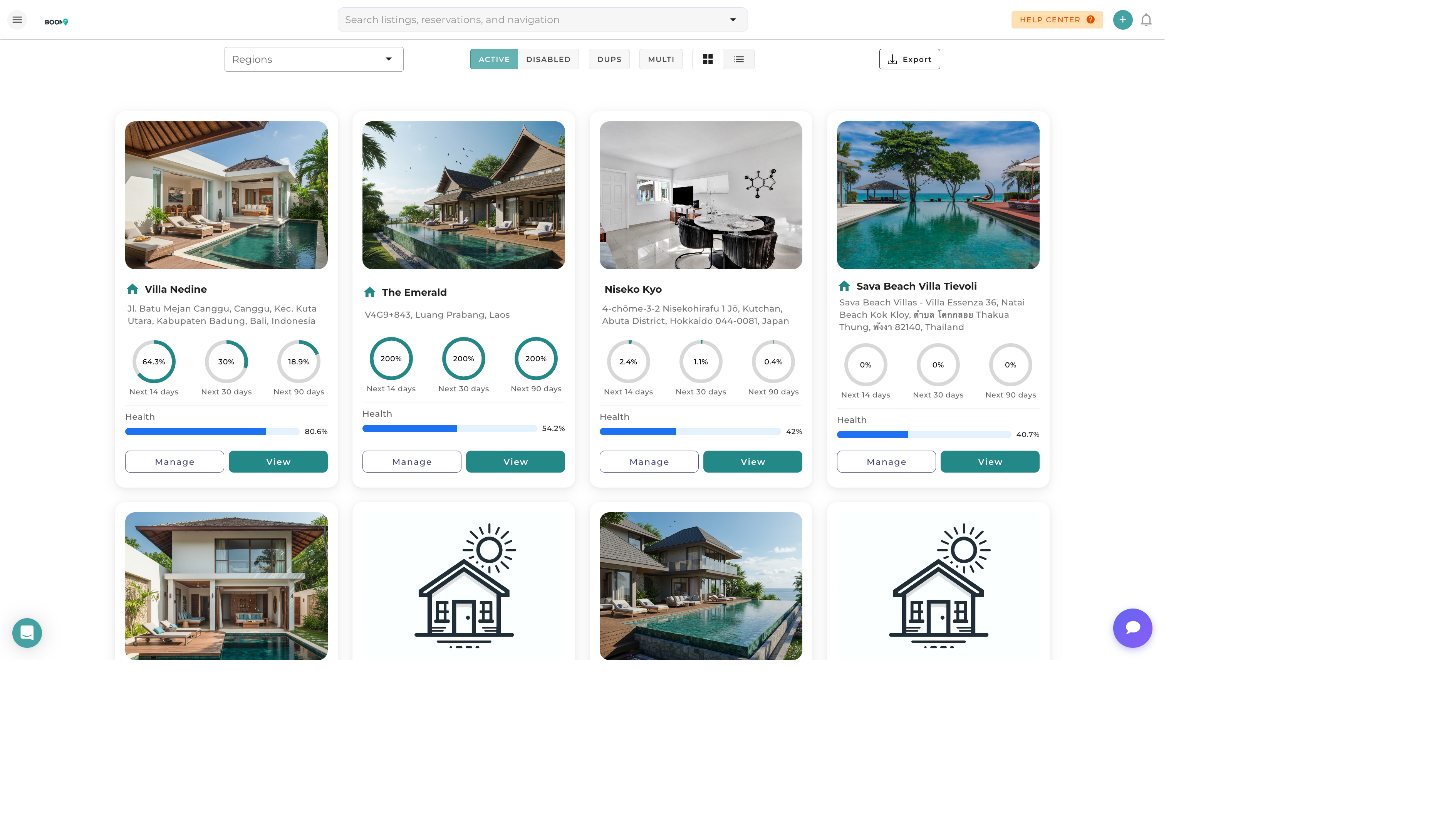This screenshot has width=1456, height=825.
Task: Click Export to download listings
Action: pyautogui.click(x=909, y=59)
